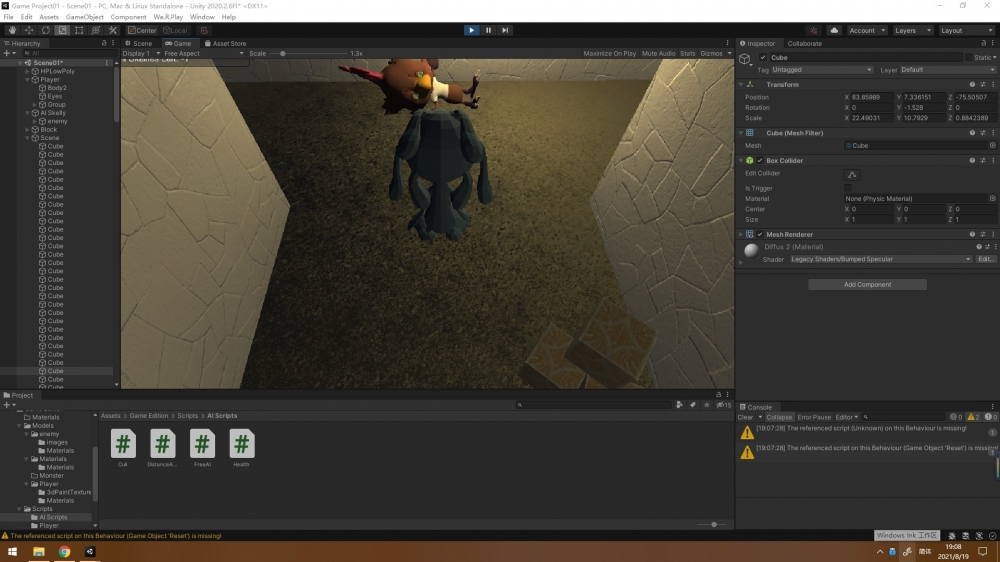Viewport: 1000px width, 562px height.
Task: Click the shader Edit button
Action: [985, 259]
